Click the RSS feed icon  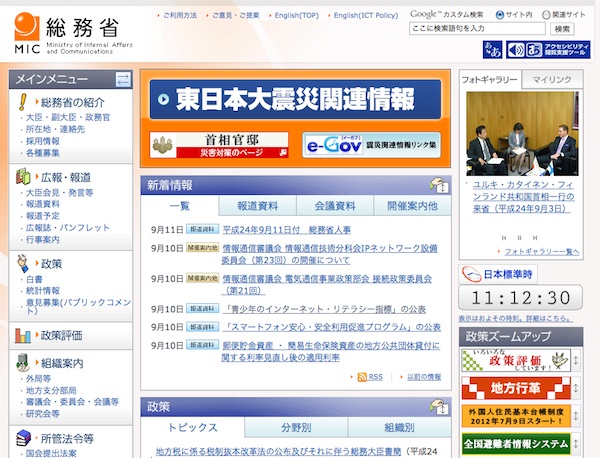(369, 377)
